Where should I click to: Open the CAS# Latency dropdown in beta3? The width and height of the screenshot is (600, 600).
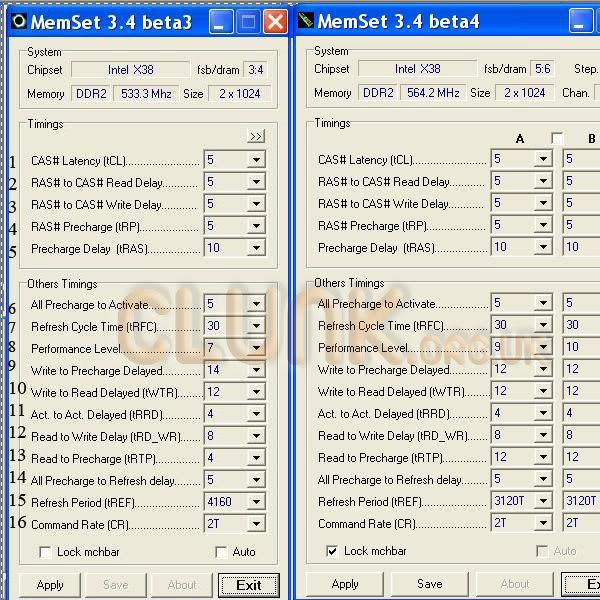256,161
